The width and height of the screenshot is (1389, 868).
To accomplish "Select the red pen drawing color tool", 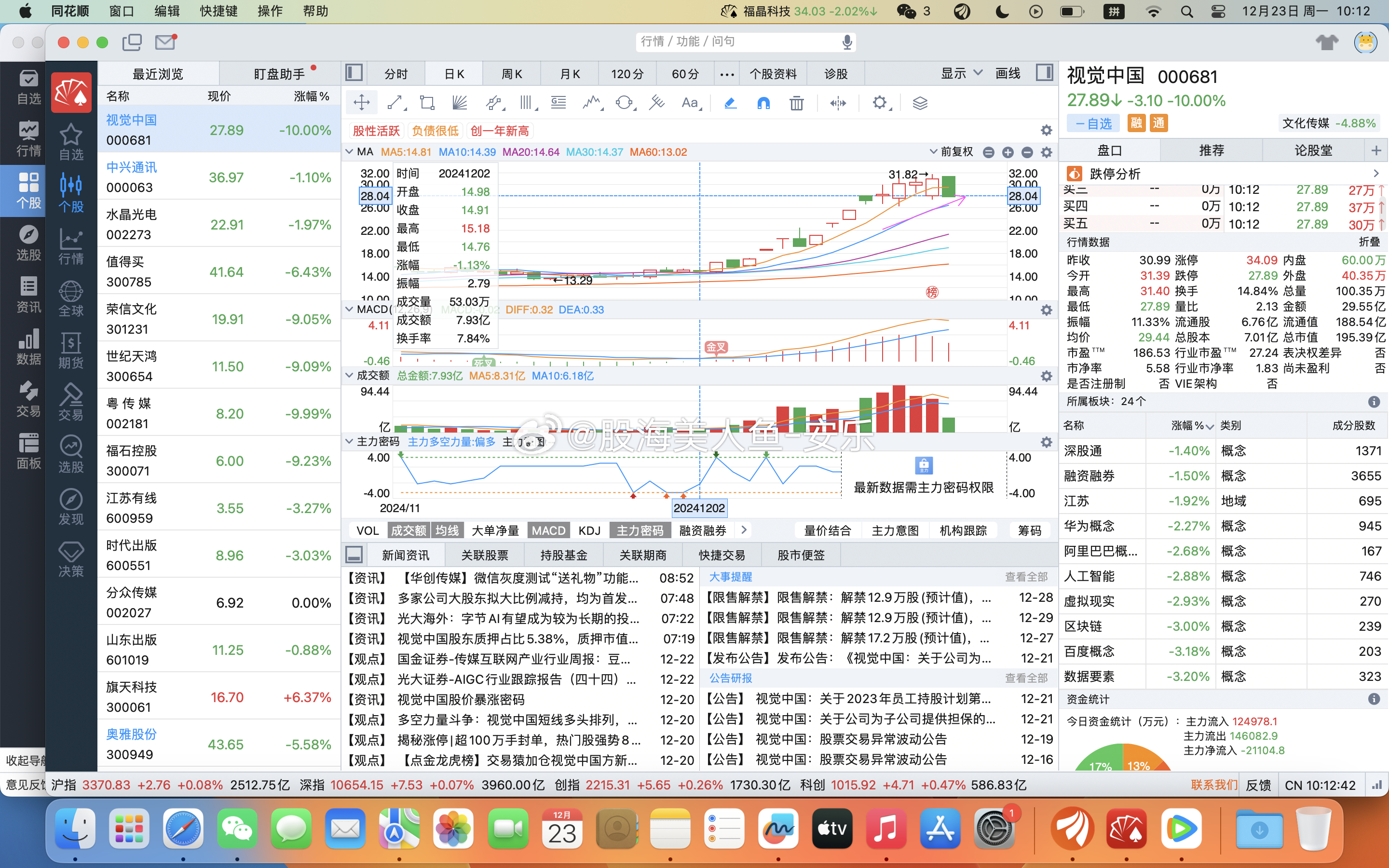I will point(730,102).
